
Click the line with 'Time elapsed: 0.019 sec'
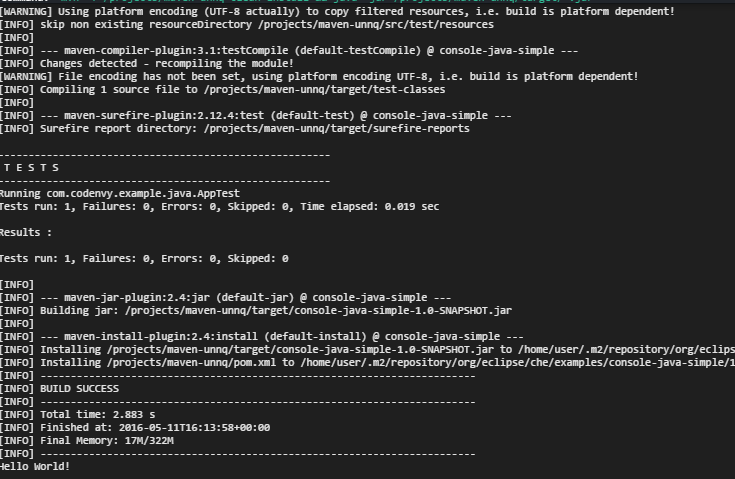pyautogui.click(x=219, y=207)
